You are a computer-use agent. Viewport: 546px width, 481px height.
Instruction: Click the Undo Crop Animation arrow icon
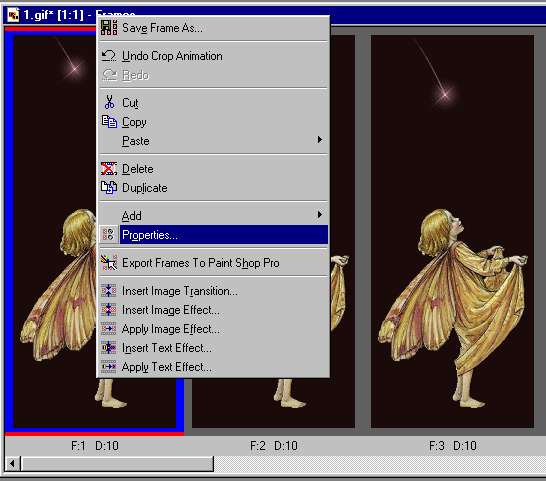click(109, 56)
